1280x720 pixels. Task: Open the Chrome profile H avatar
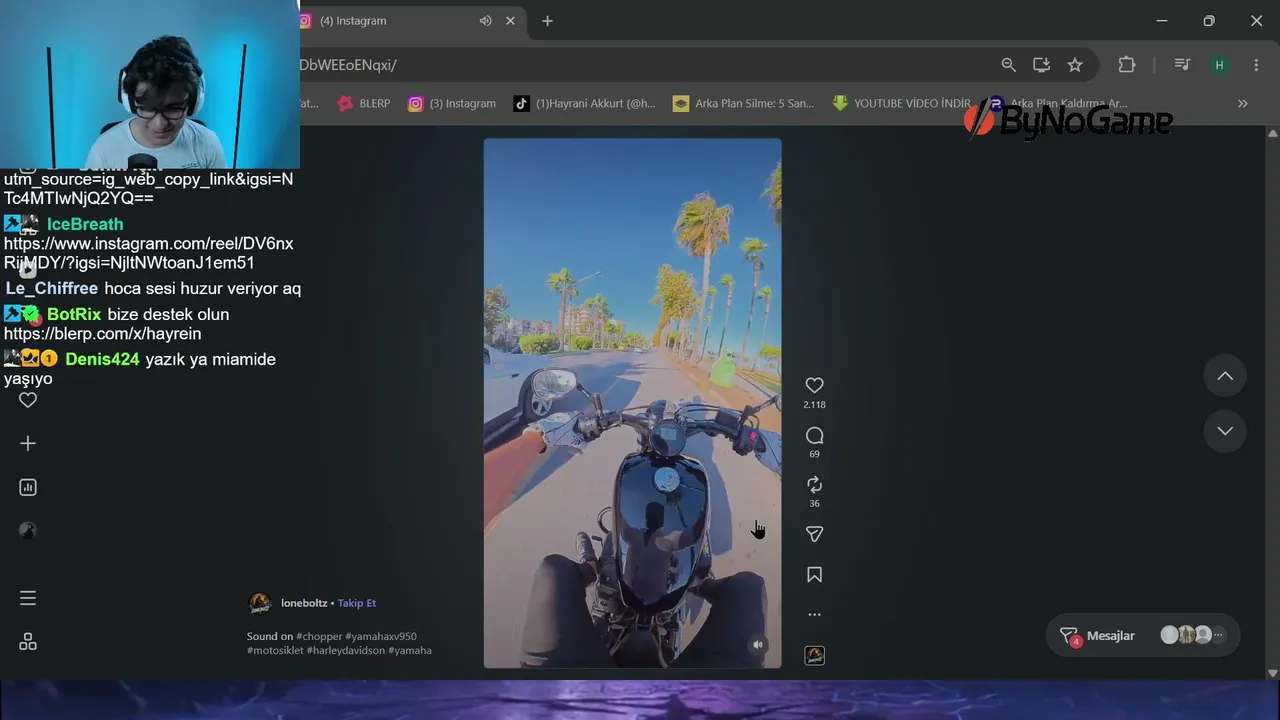click(1219, 65)
